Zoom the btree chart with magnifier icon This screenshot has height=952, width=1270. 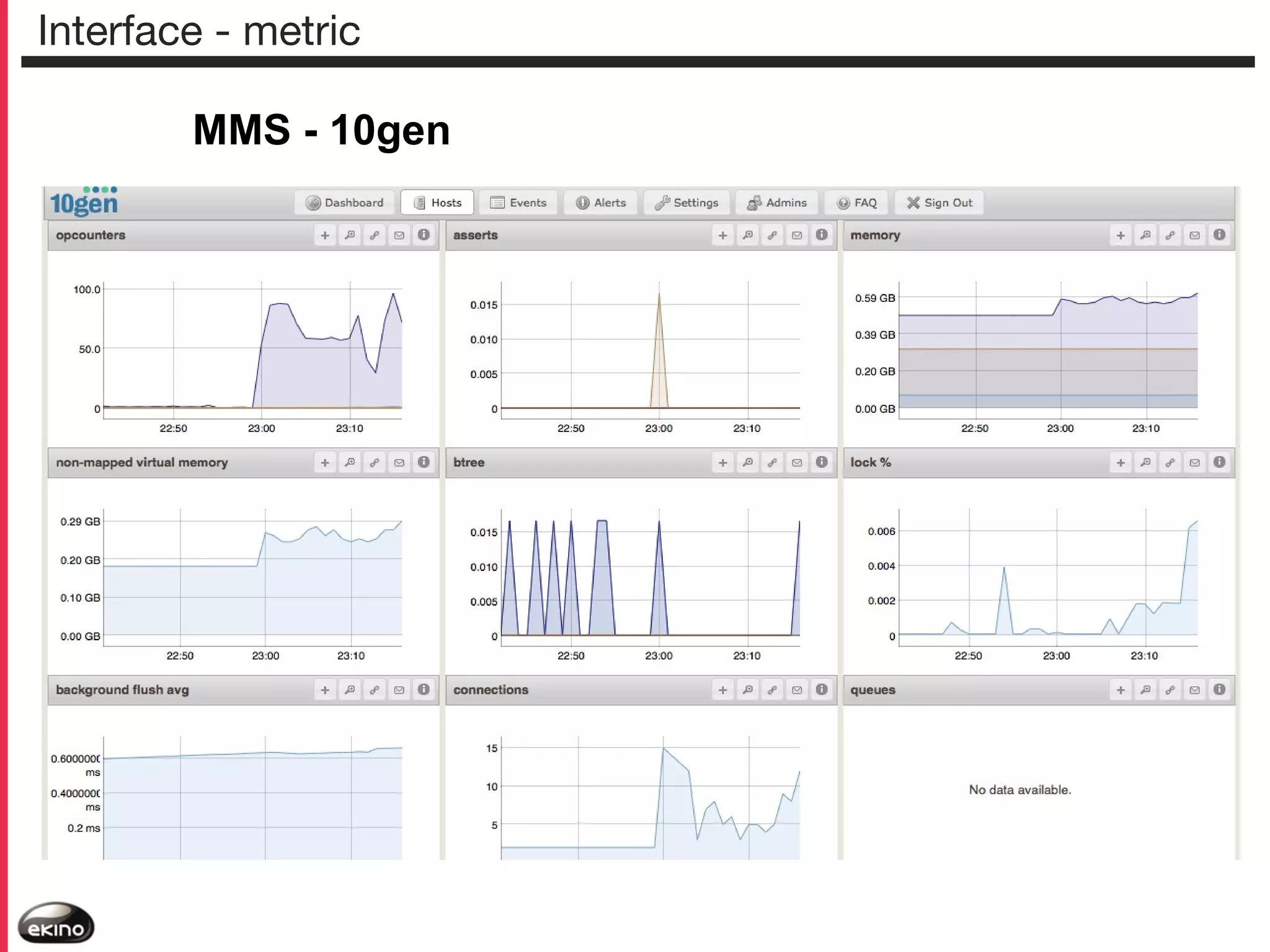(748, 463)
